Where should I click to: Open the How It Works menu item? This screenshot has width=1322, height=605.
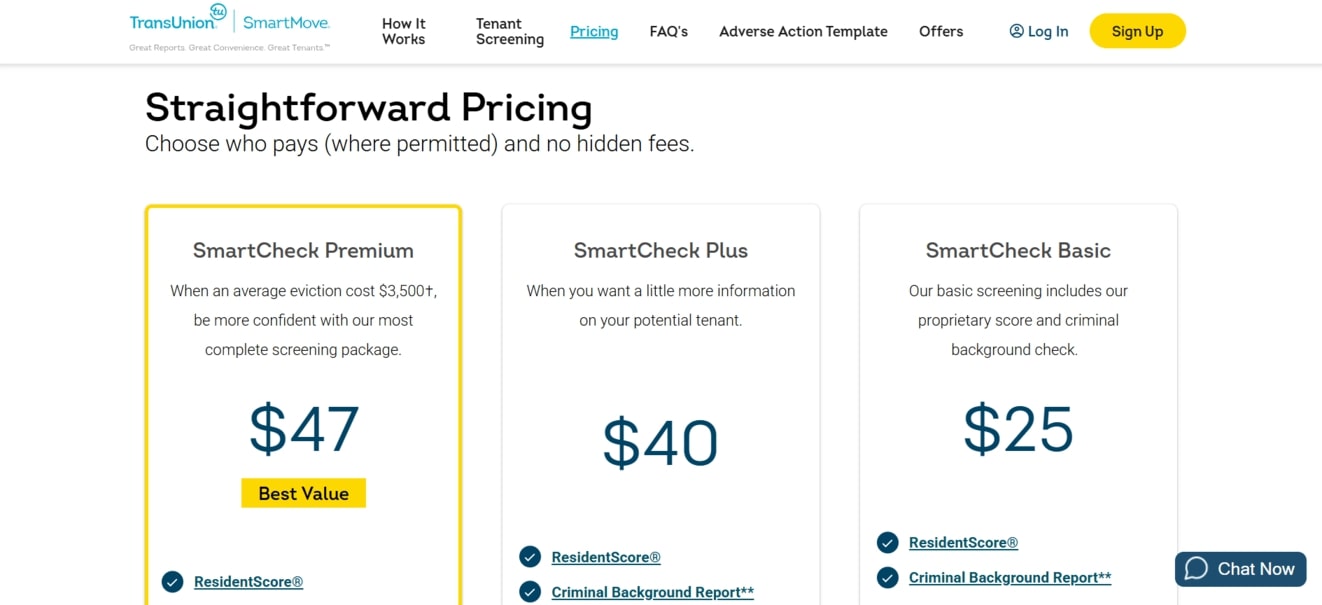tap(403, 31)
